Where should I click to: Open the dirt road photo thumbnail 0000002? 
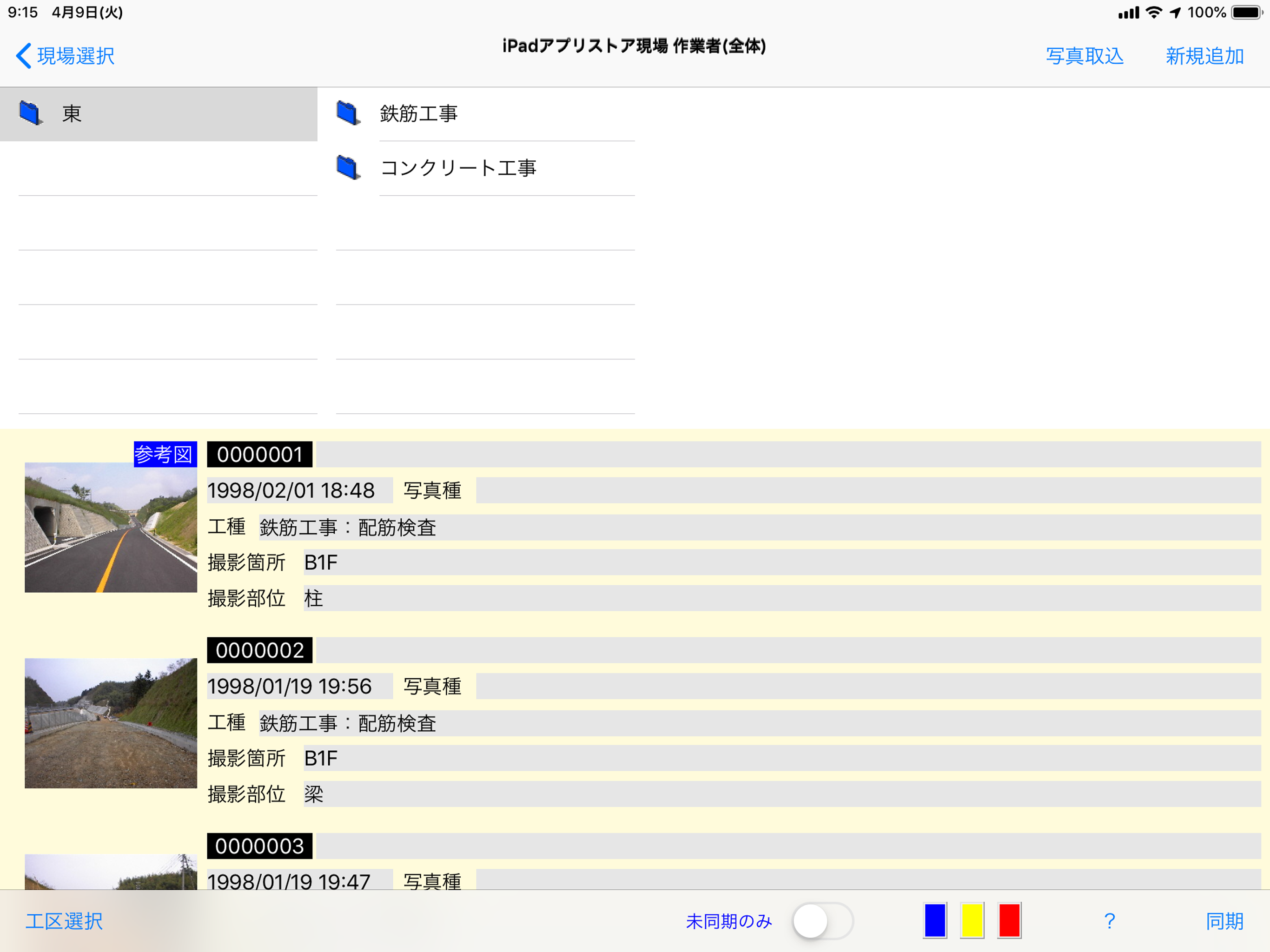point(111,723)
